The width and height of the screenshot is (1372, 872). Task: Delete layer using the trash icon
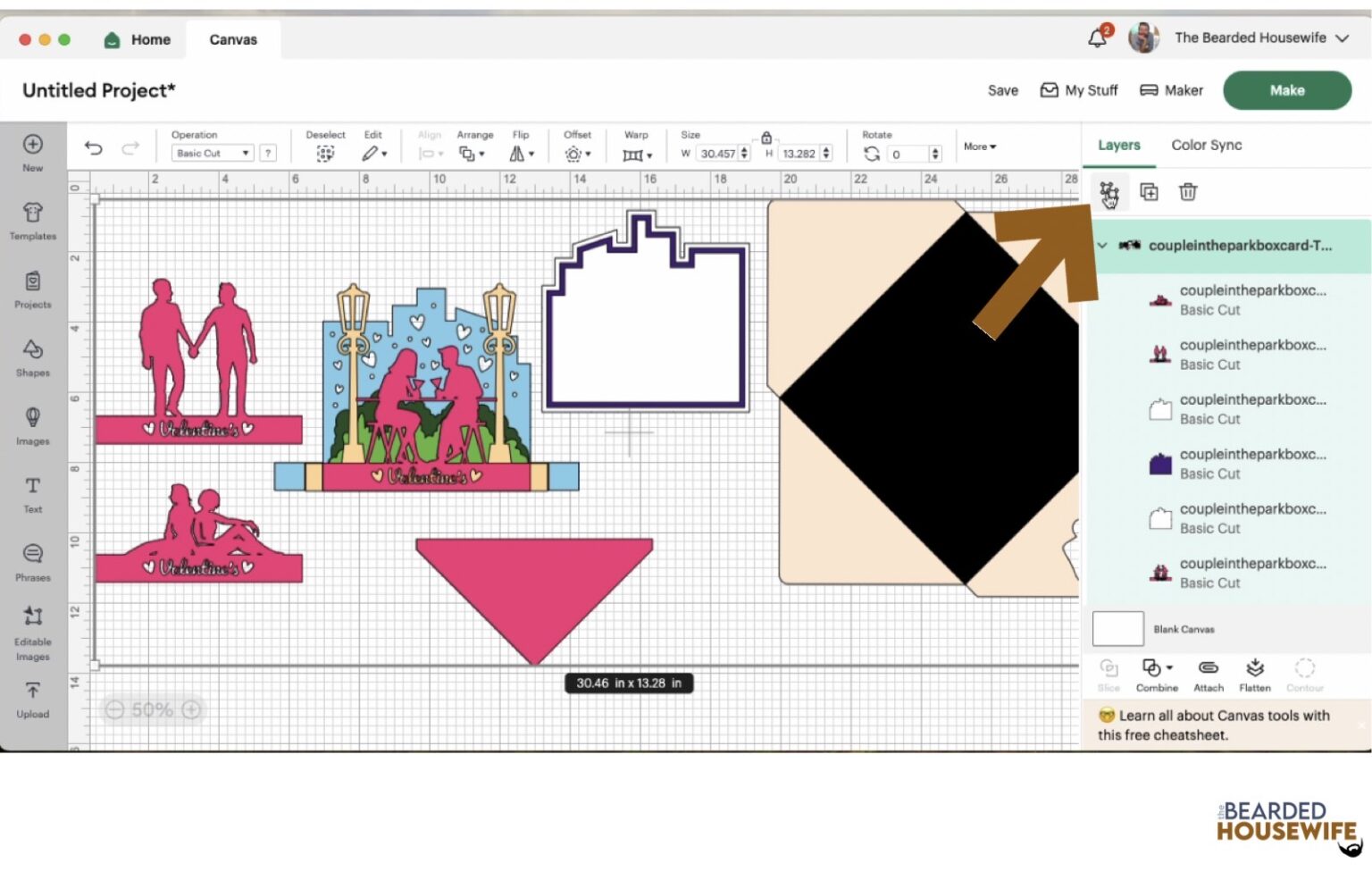(1187, 192)
